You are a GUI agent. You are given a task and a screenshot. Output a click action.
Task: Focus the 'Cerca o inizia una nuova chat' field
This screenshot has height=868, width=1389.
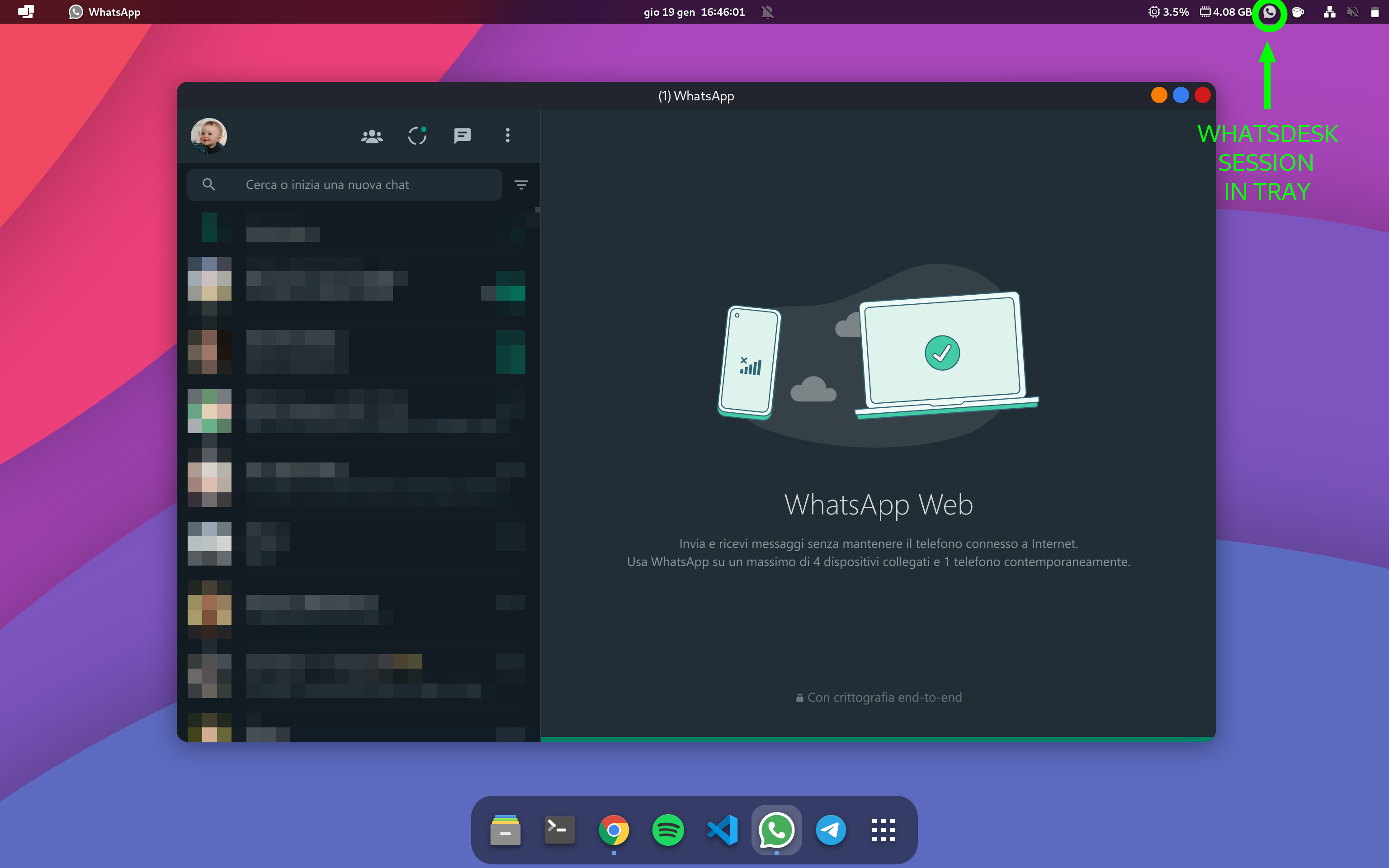coord(345,185)
